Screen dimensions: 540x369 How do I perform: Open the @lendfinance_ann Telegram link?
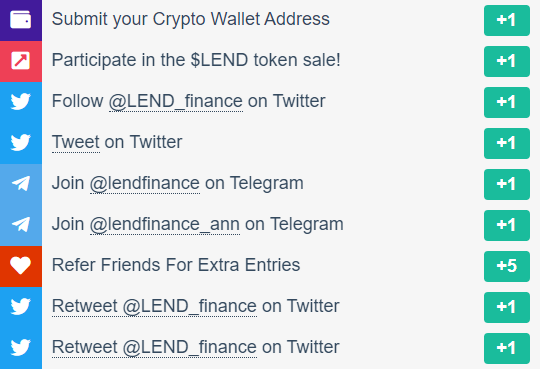165,225
